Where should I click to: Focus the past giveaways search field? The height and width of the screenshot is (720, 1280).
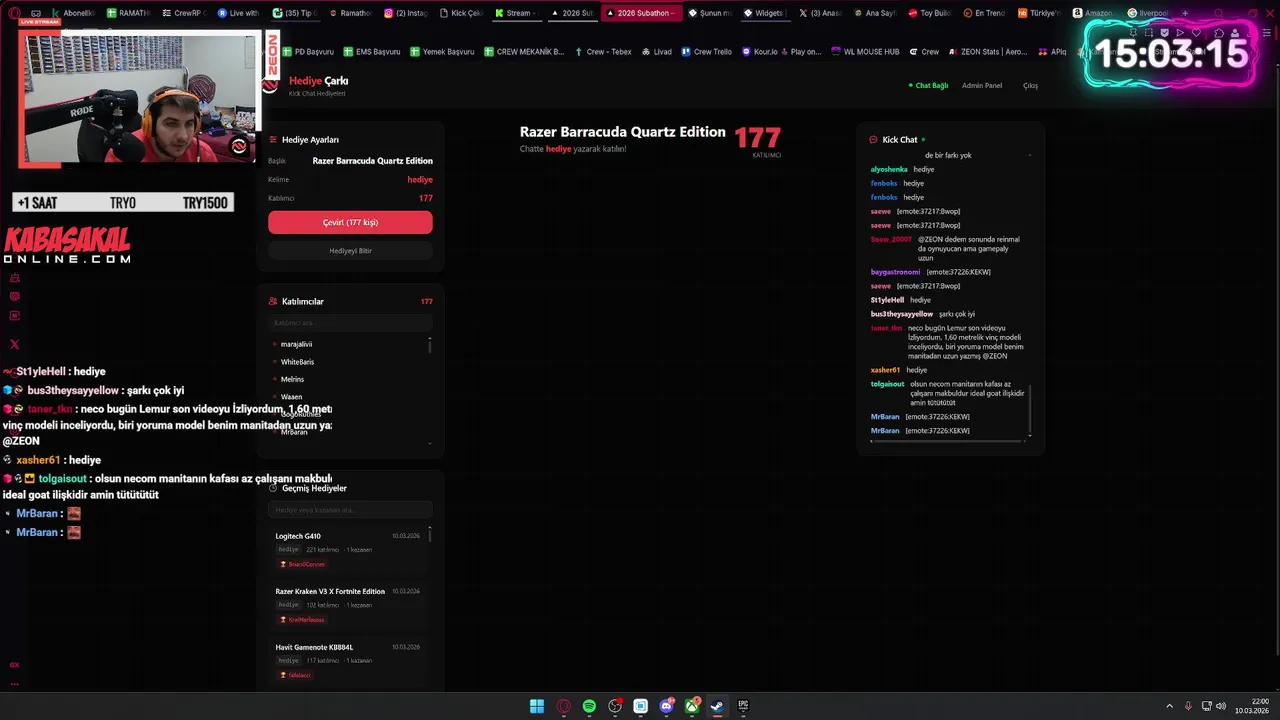[350, 510]
